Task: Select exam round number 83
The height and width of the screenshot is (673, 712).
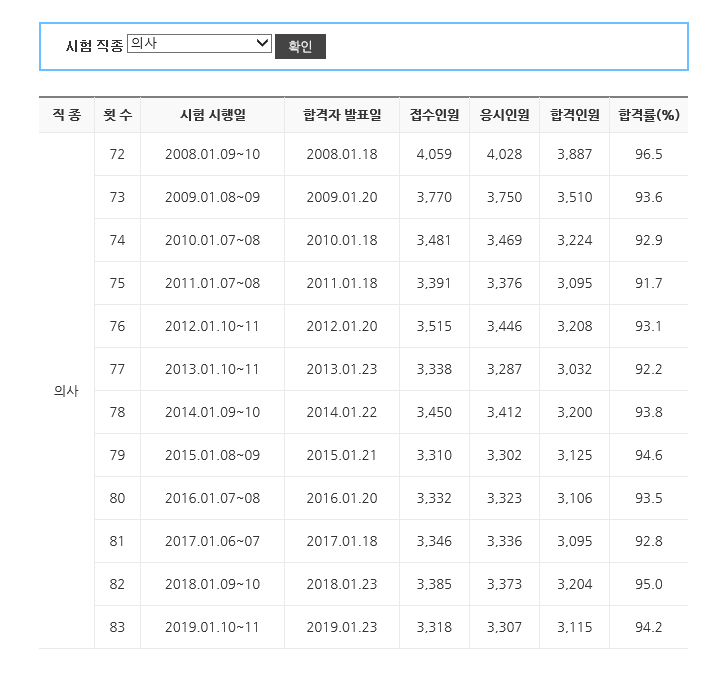Action: 117,627
